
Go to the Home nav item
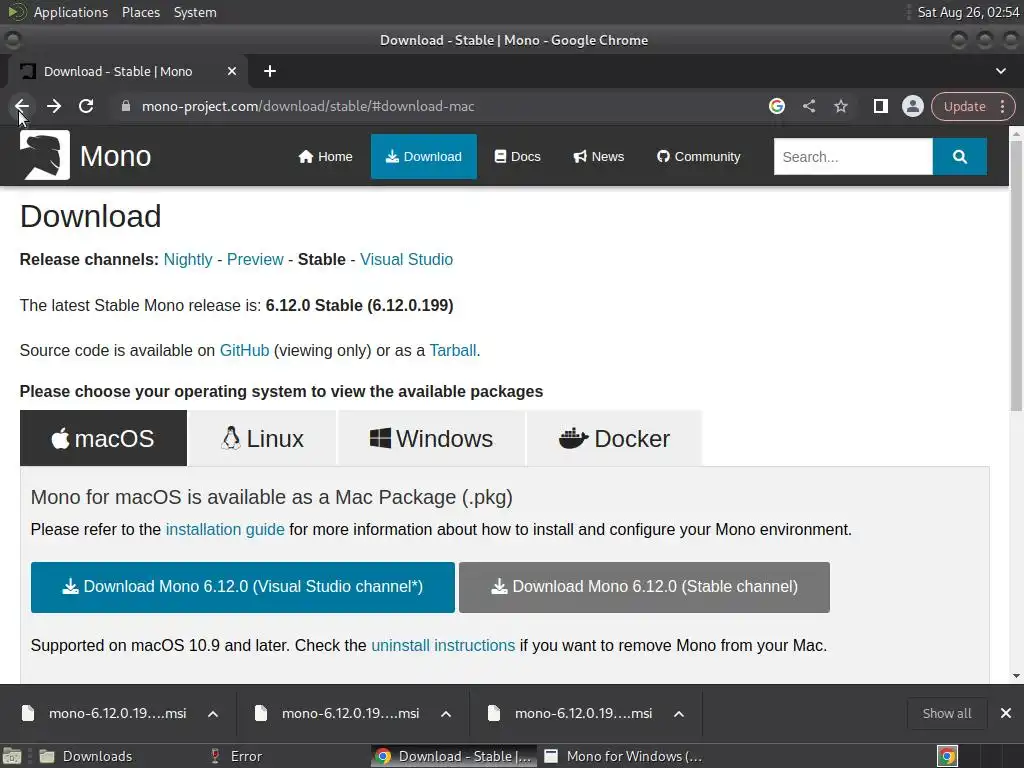(x=325, y=157)
